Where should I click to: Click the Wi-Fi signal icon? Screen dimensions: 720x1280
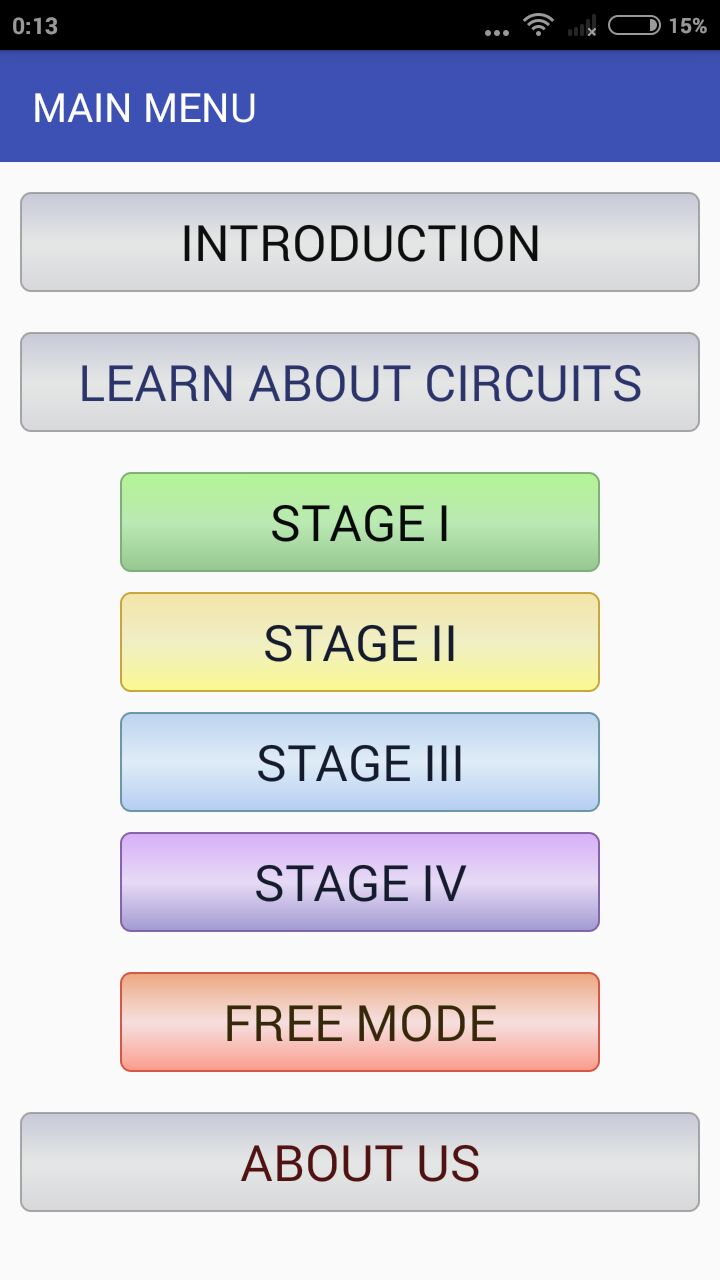click(x=539, y=25)
